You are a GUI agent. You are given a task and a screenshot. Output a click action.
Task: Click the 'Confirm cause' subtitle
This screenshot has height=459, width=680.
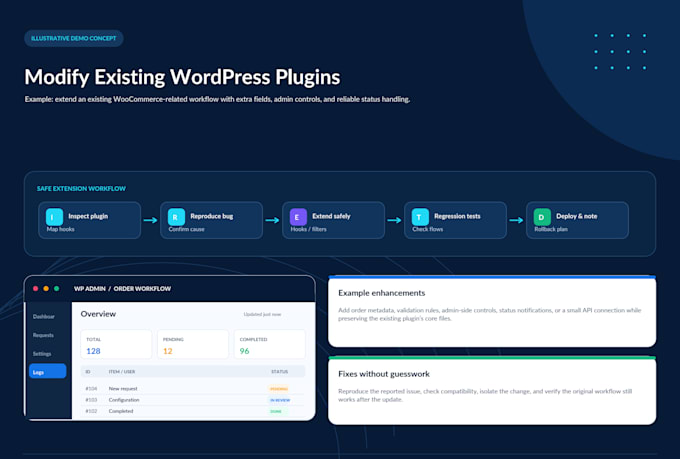click(x=186, y=229)
